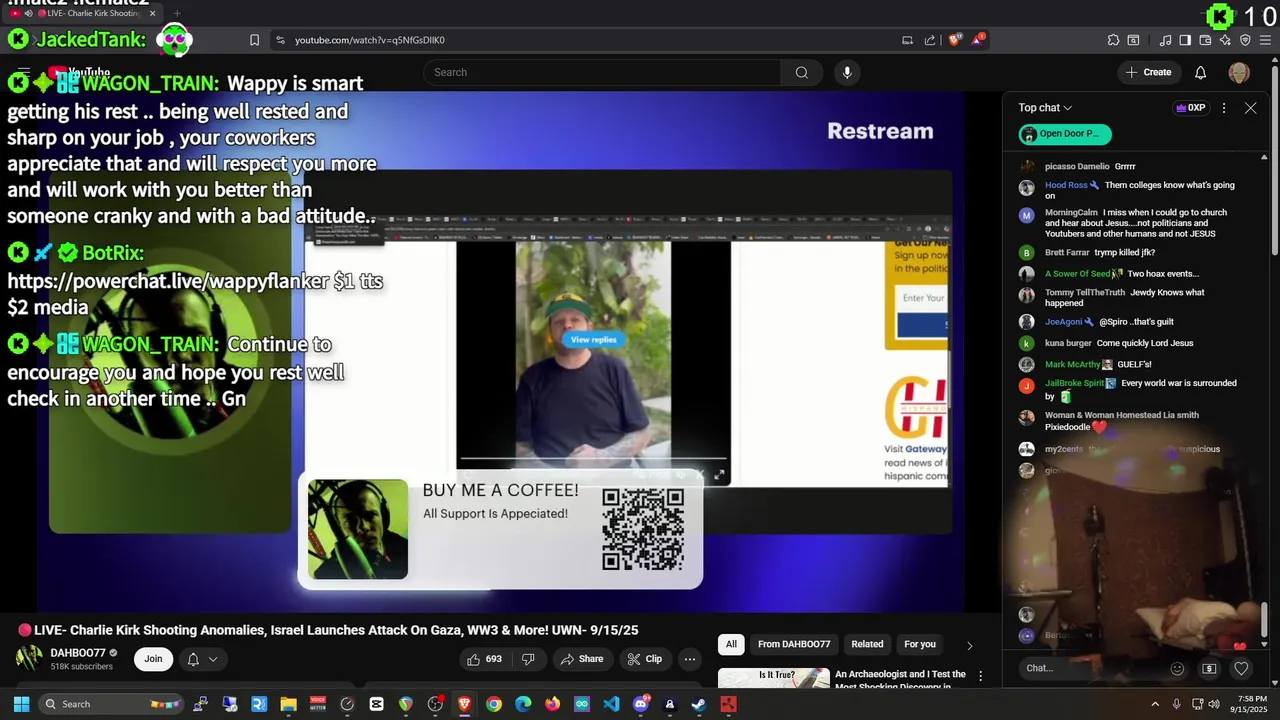Viewport: 1280px width, 720px height.
Task: Open the browser extensions puzzle icon
Action: [x=1113, y=40]
